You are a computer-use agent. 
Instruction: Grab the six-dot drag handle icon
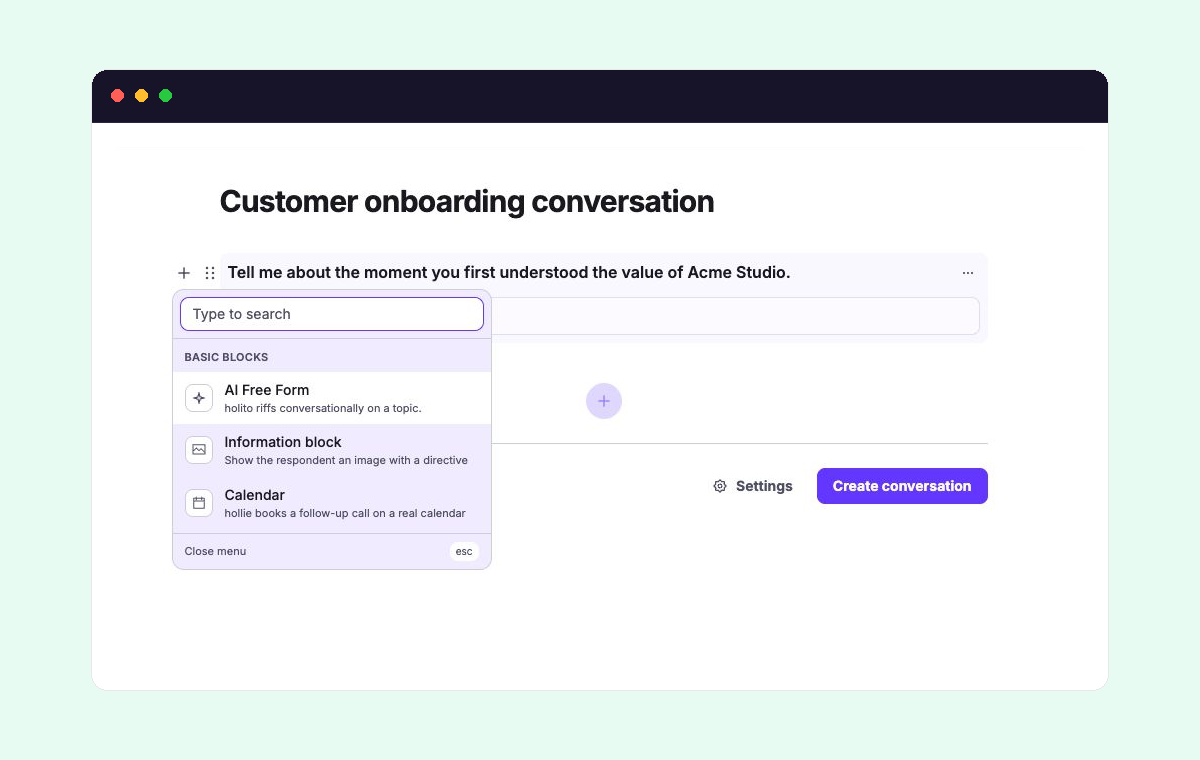(x=210, y=273)
